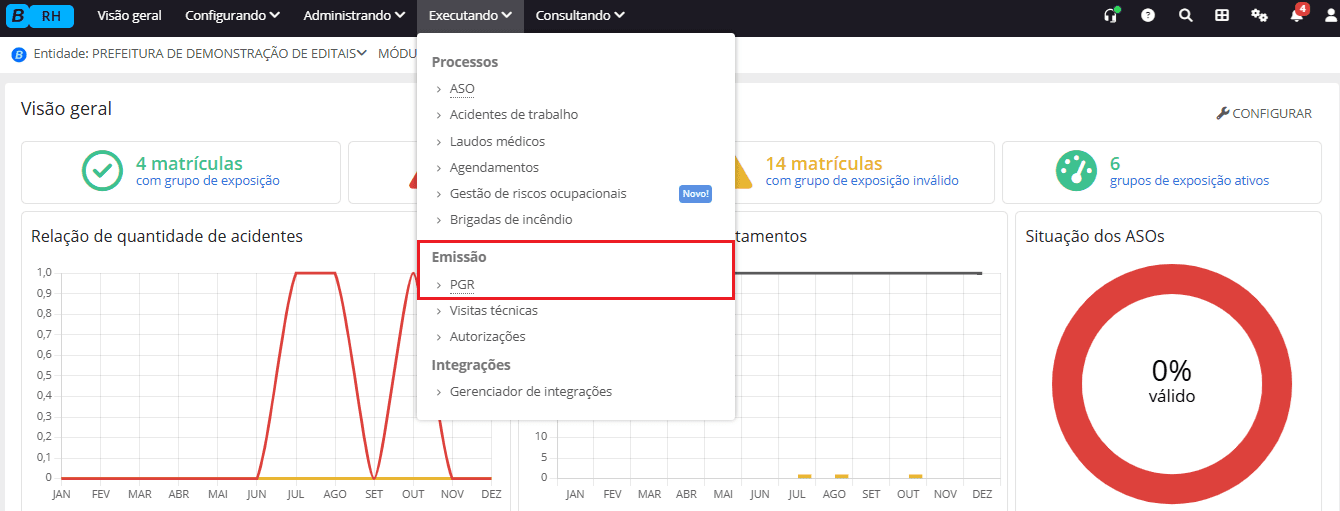1340x511 pixels.
Task: Go to Visão geral in navbar
Action: [x=129, y=16]
